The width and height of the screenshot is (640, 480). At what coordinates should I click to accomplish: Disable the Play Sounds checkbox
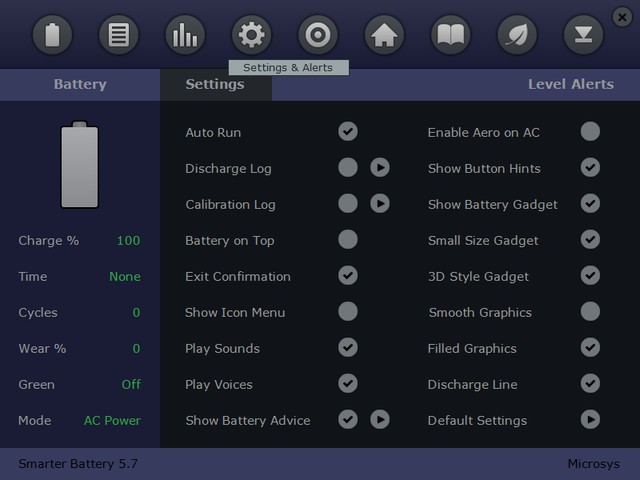click(x=348, y=348)
